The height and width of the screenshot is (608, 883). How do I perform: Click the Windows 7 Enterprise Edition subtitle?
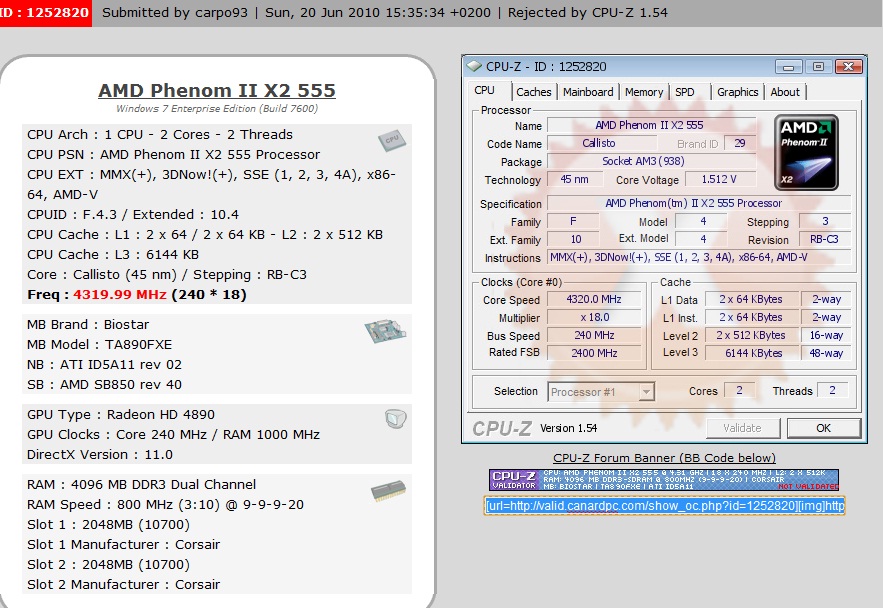[x=217, y=108]
